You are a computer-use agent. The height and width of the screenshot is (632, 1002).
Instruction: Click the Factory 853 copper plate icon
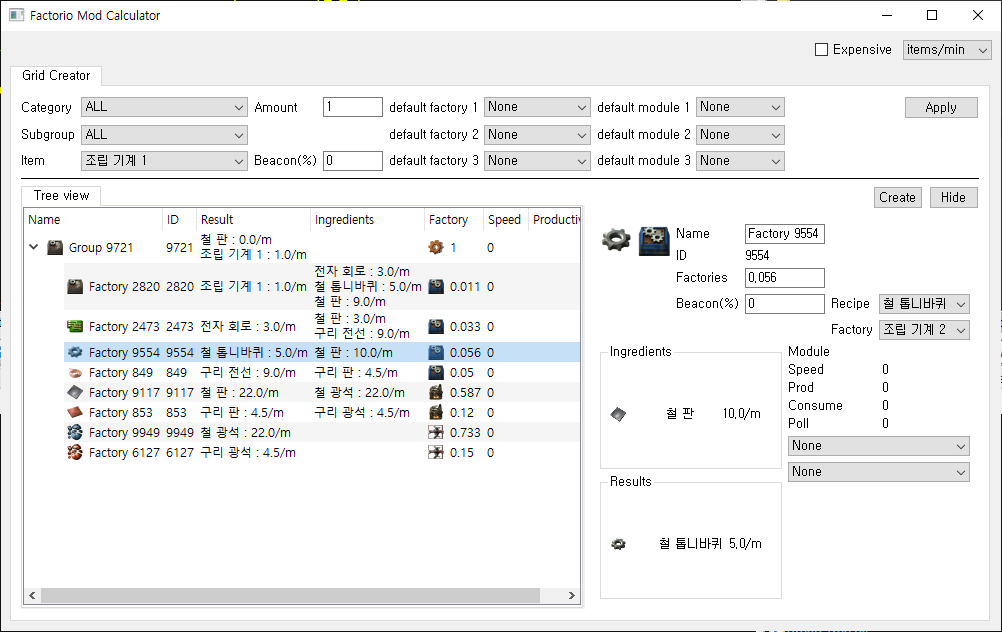pyautogui.click(x=75, y=412)
